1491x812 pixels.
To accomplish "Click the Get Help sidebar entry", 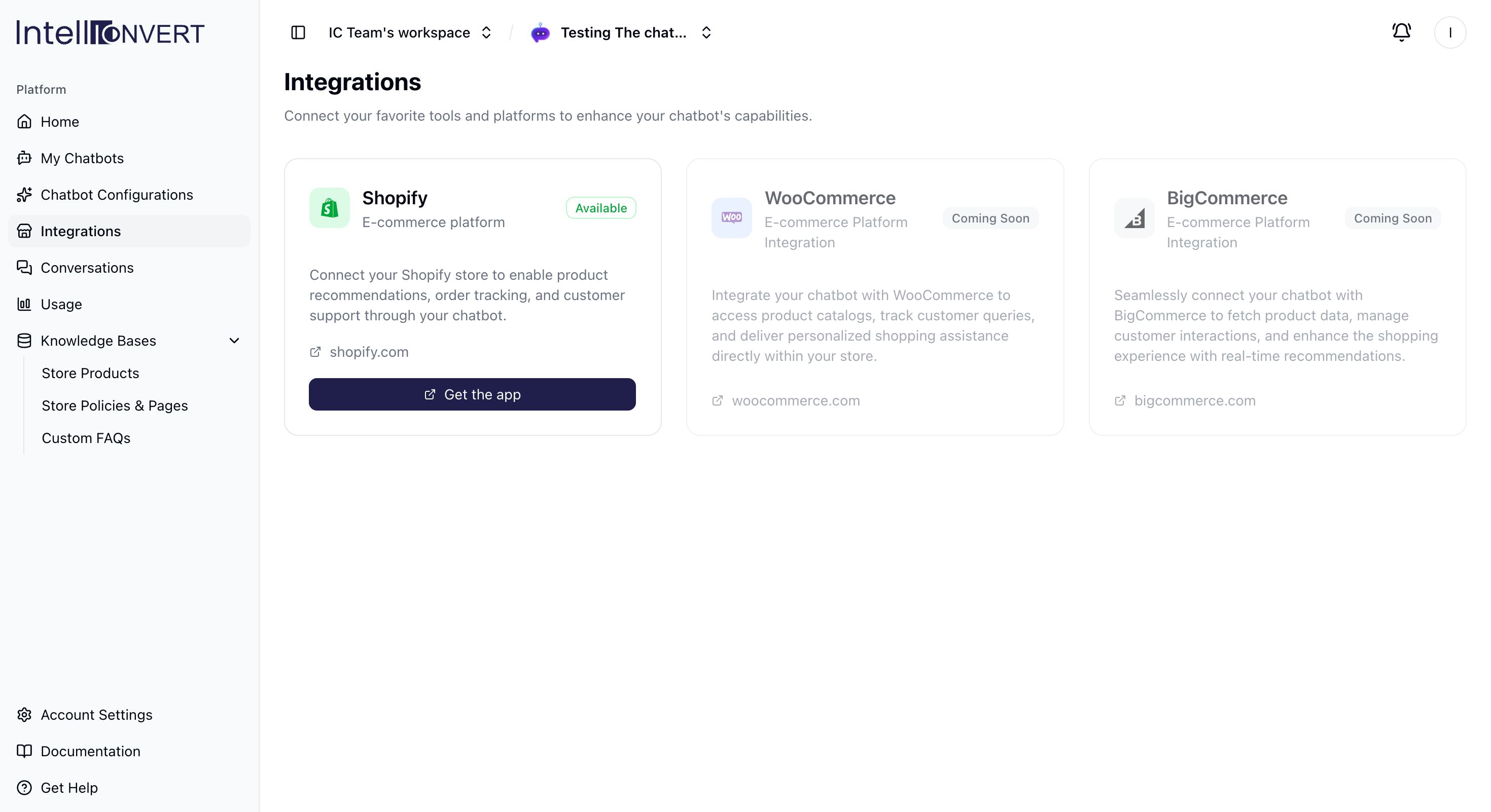I will pyautogui.click(x=69, y=788).
